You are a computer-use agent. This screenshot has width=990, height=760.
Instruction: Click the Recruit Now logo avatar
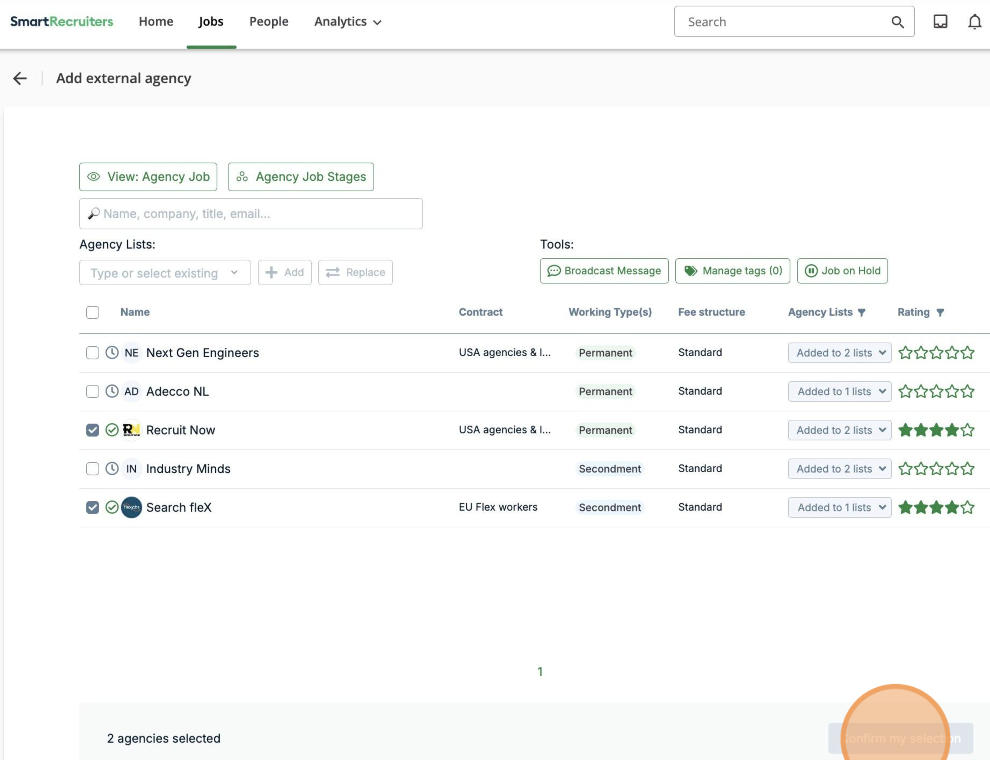tap(131, 430)
